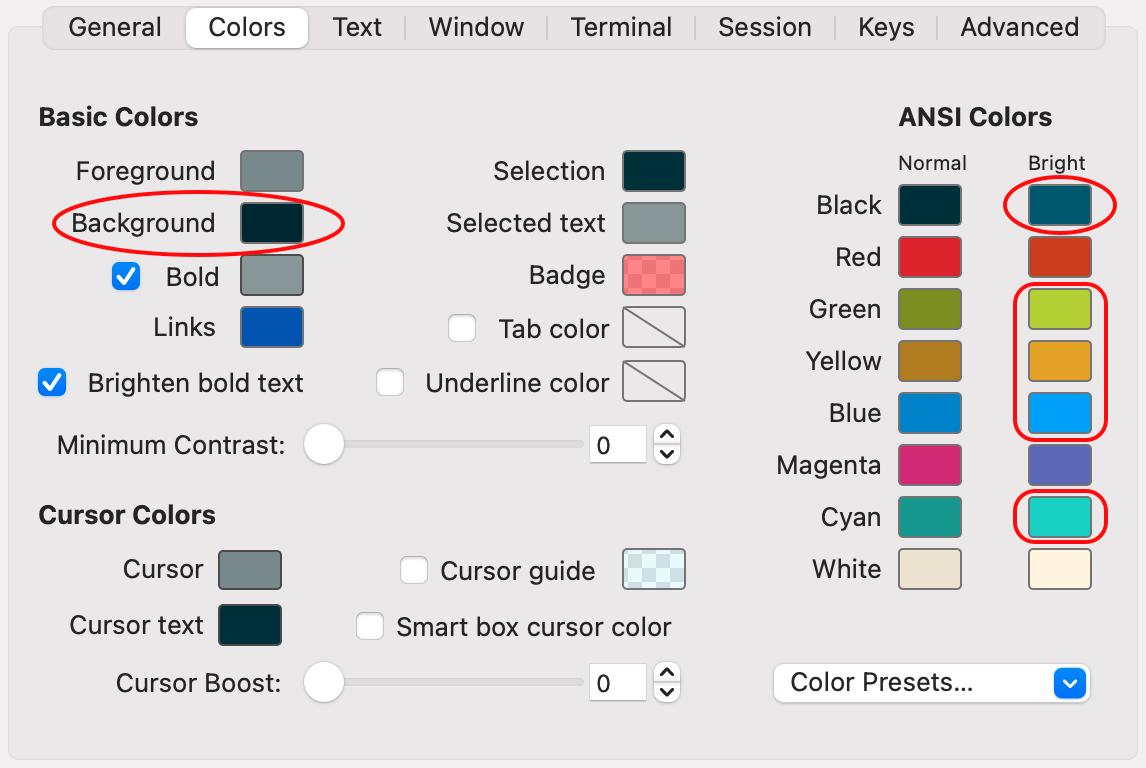This screenshot has width=1146, height=768.
Task: Open the Color Presets dropdown
Action: [x=932, y=683]
